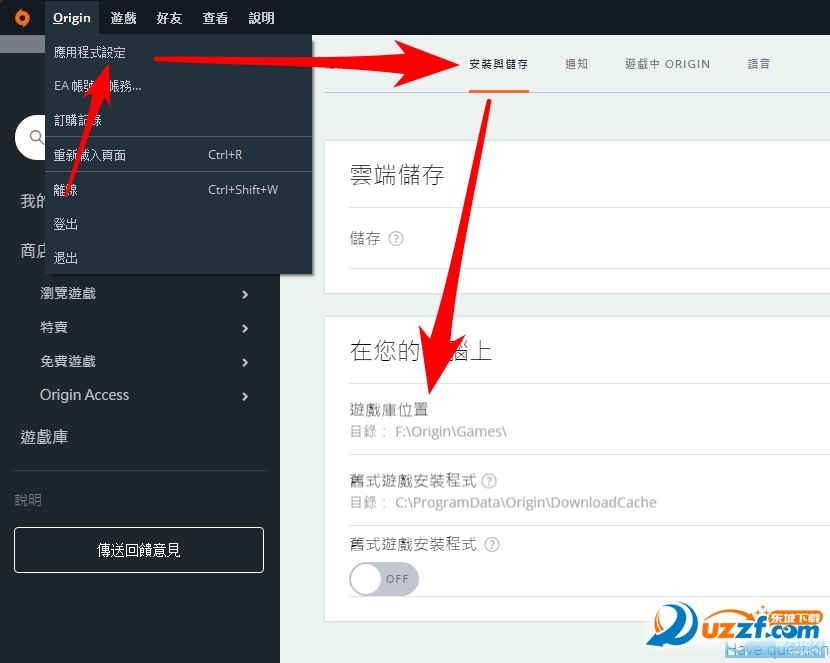Image resolution: width=830 pixels, height=663 pixels.
Task: Choose 登出 menu entry
Action: 178,224
